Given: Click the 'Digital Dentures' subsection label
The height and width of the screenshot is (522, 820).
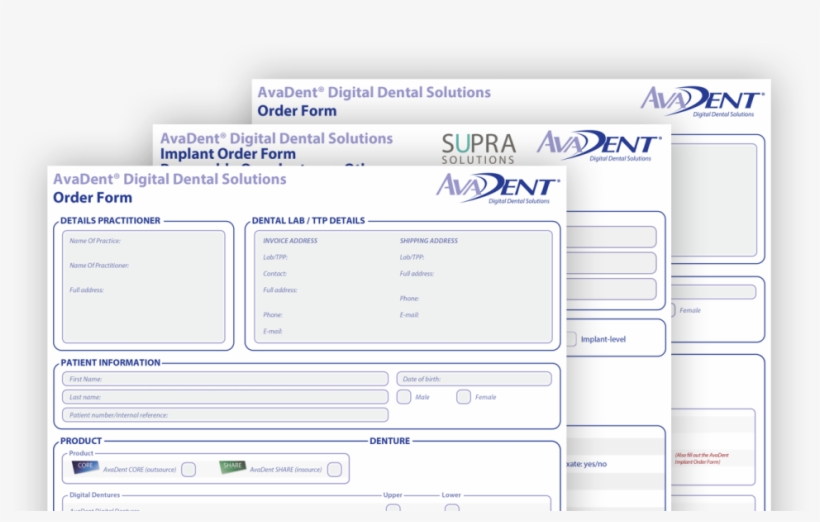Looking at the screenshot, I should point(95,495).
